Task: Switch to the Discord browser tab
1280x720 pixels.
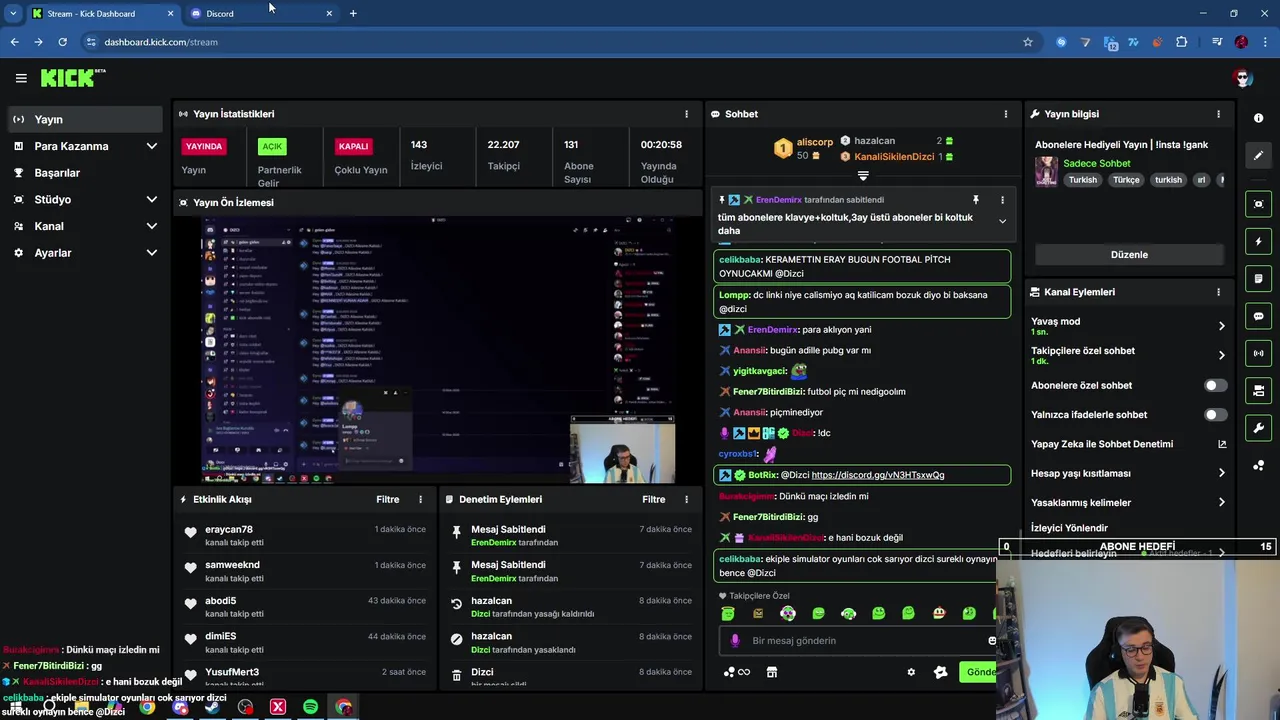Action: pos(262,13)
